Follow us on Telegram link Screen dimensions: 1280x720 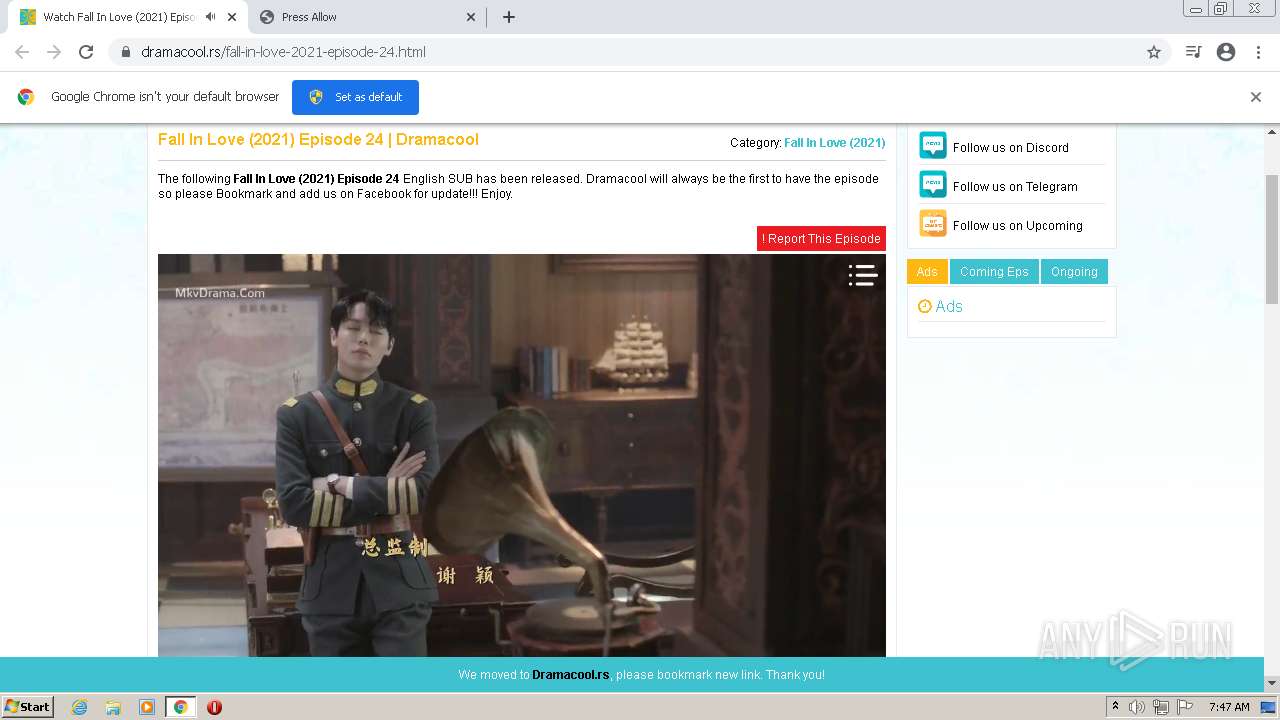[1015, 186]
